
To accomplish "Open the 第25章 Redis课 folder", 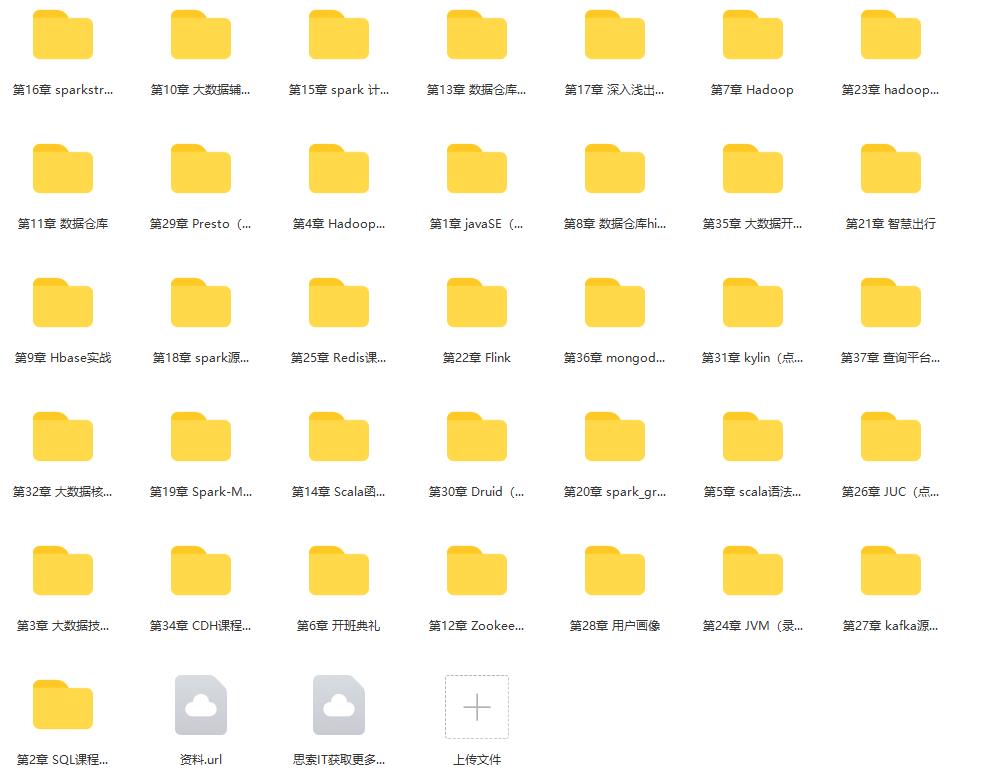I will click(x=339, y=304).
